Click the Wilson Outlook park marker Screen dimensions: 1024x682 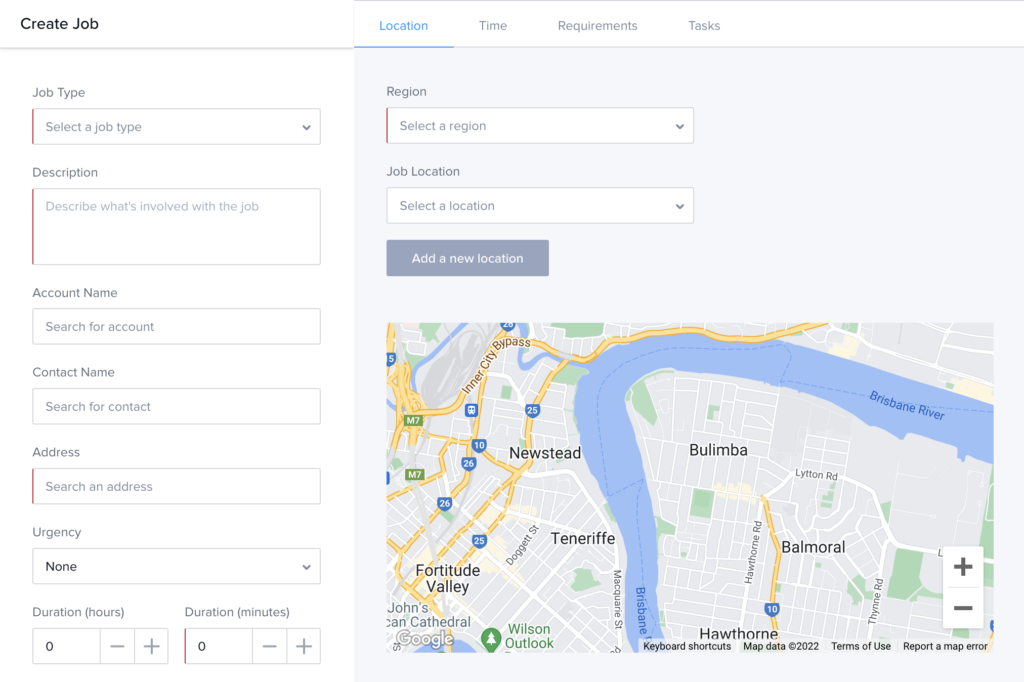point(490,636)
